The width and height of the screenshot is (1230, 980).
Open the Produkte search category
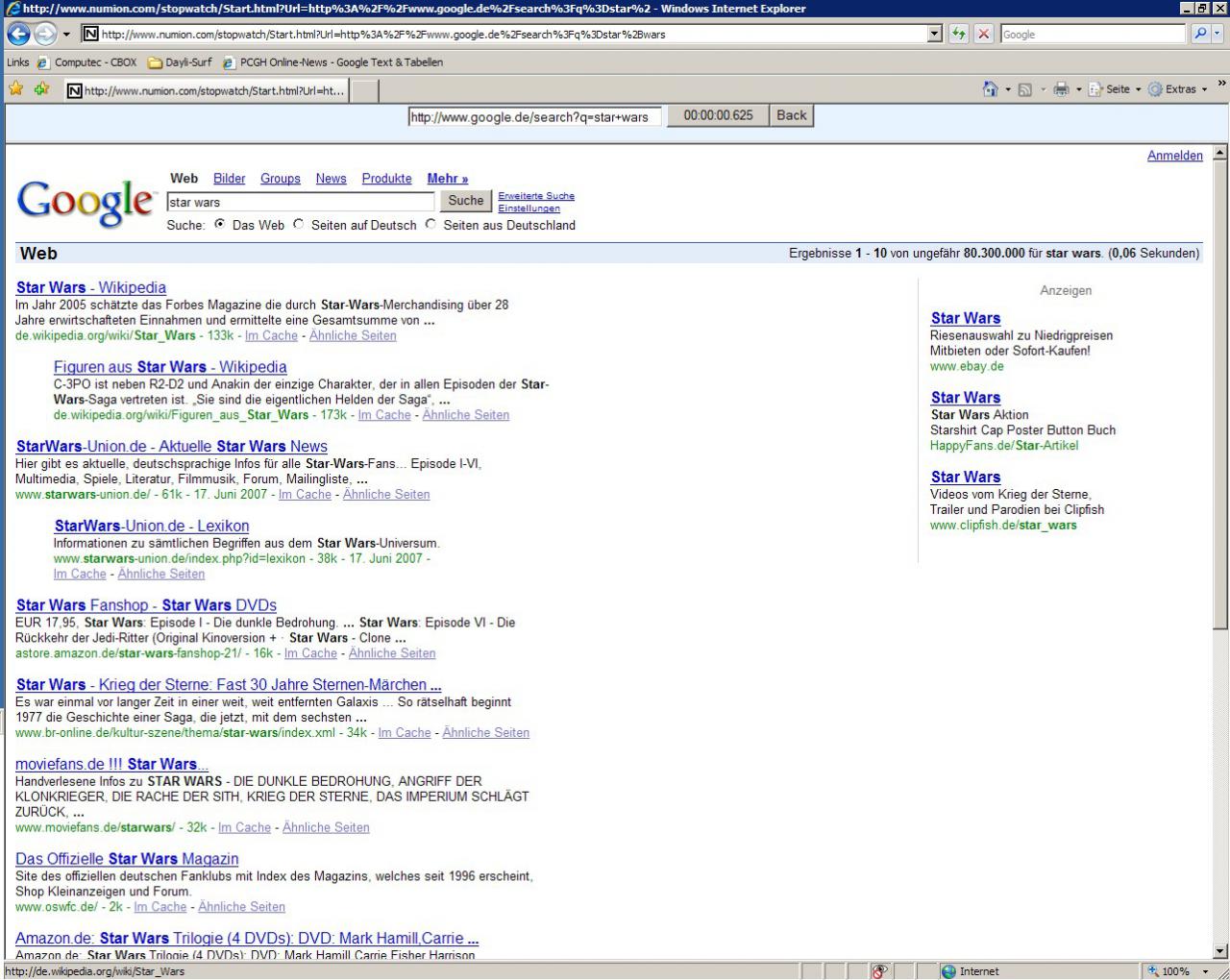386,179
